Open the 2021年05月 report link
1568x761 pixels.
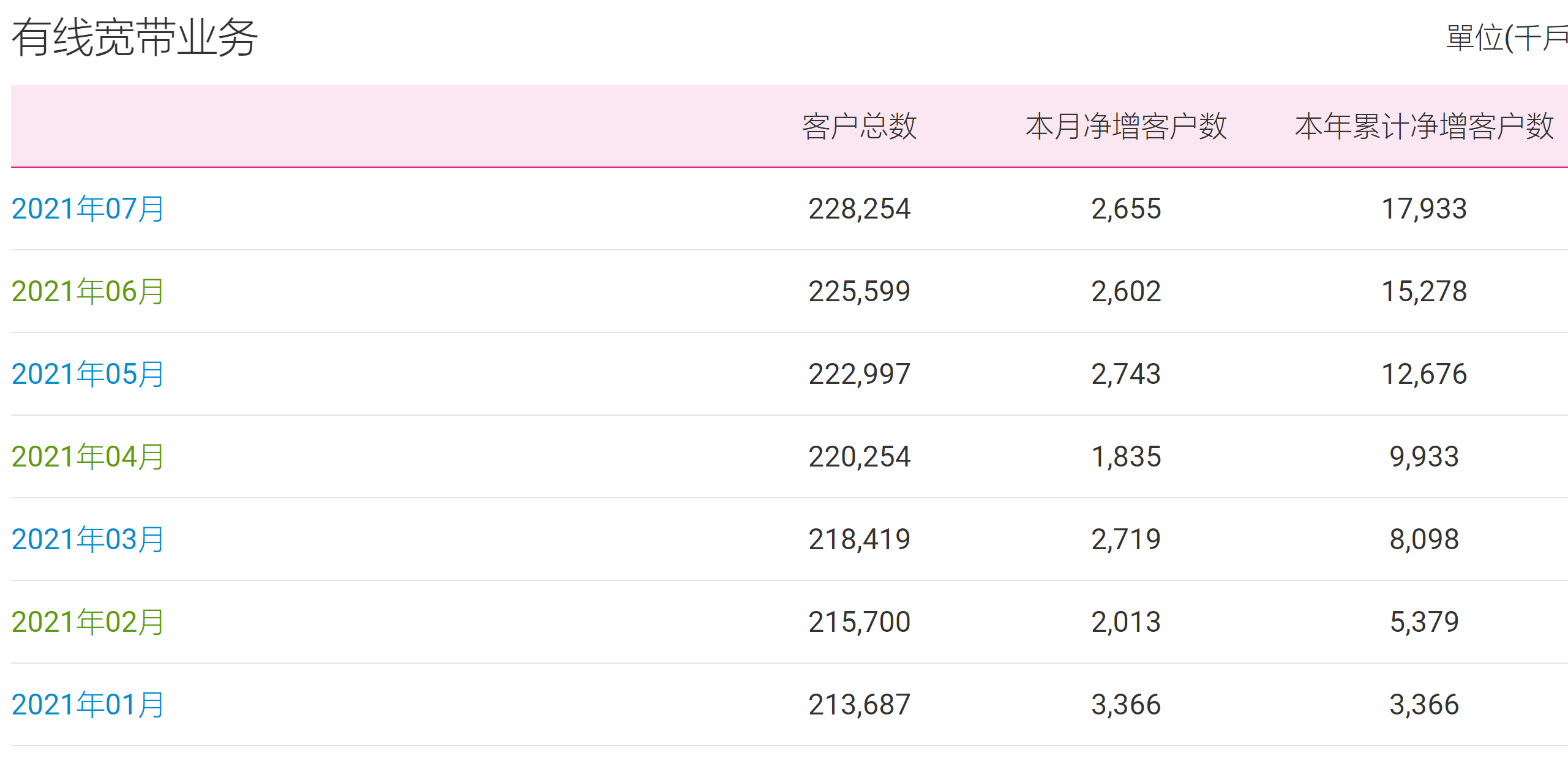point(88,374)
